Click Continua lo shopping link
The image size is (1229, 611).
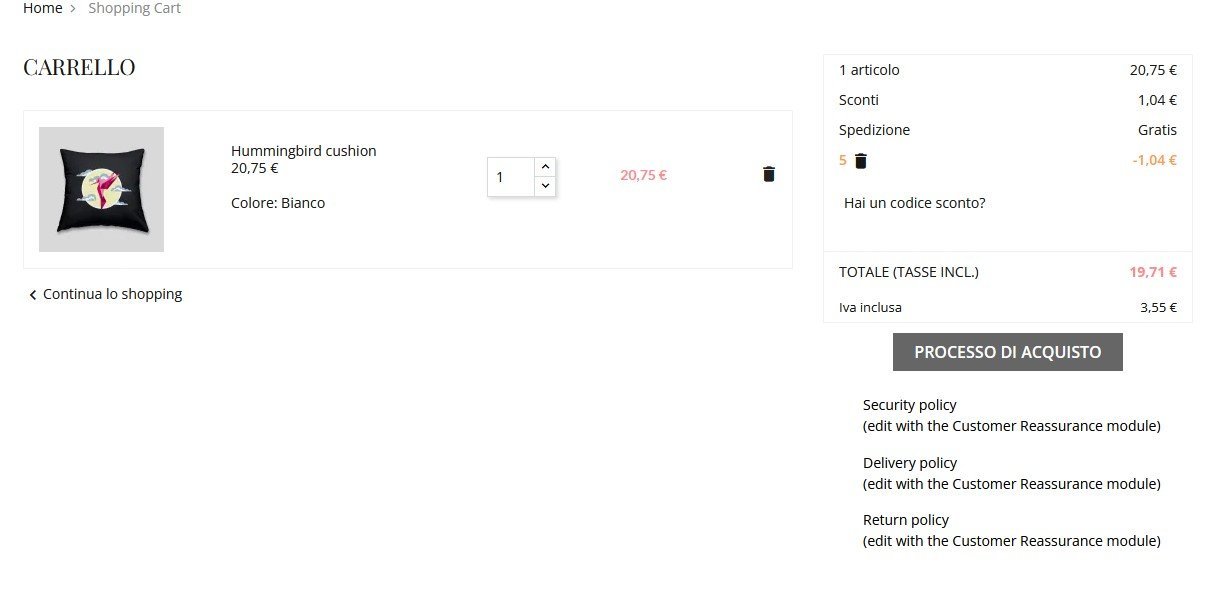tap(112, 294)
